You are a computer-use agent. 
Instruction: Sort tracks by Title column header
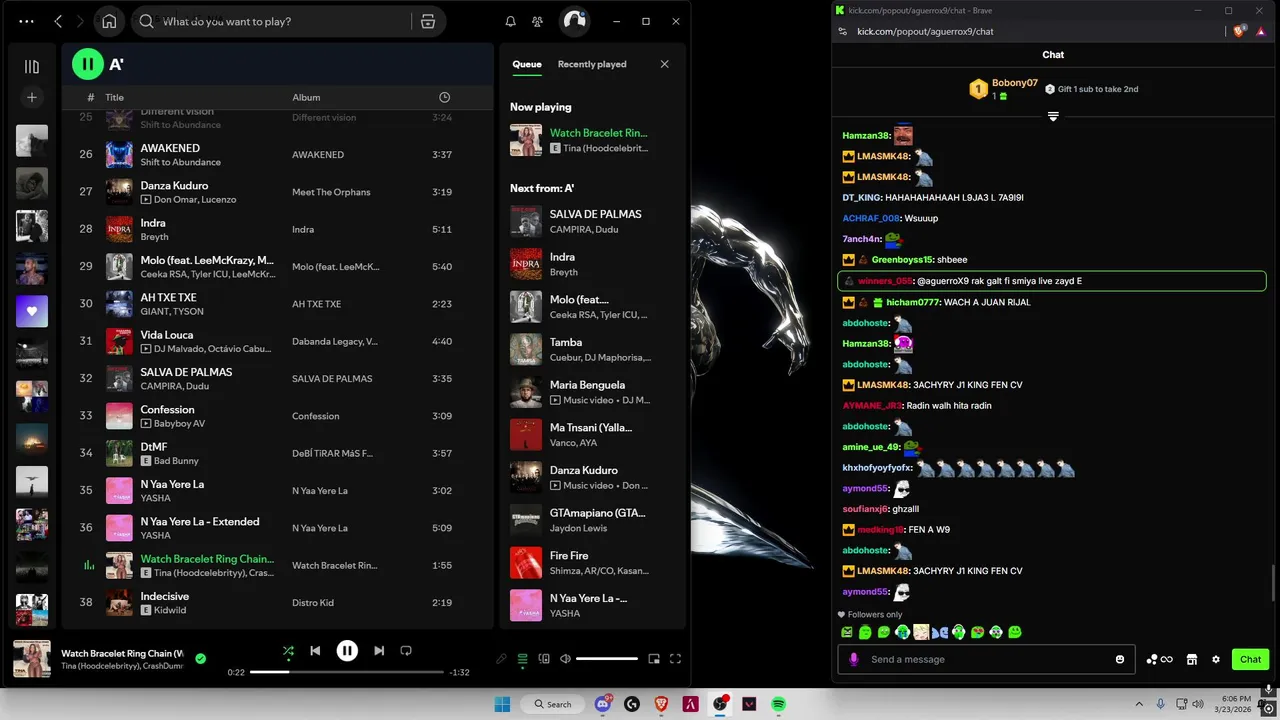pyautogui.click(x=115, y=97)
